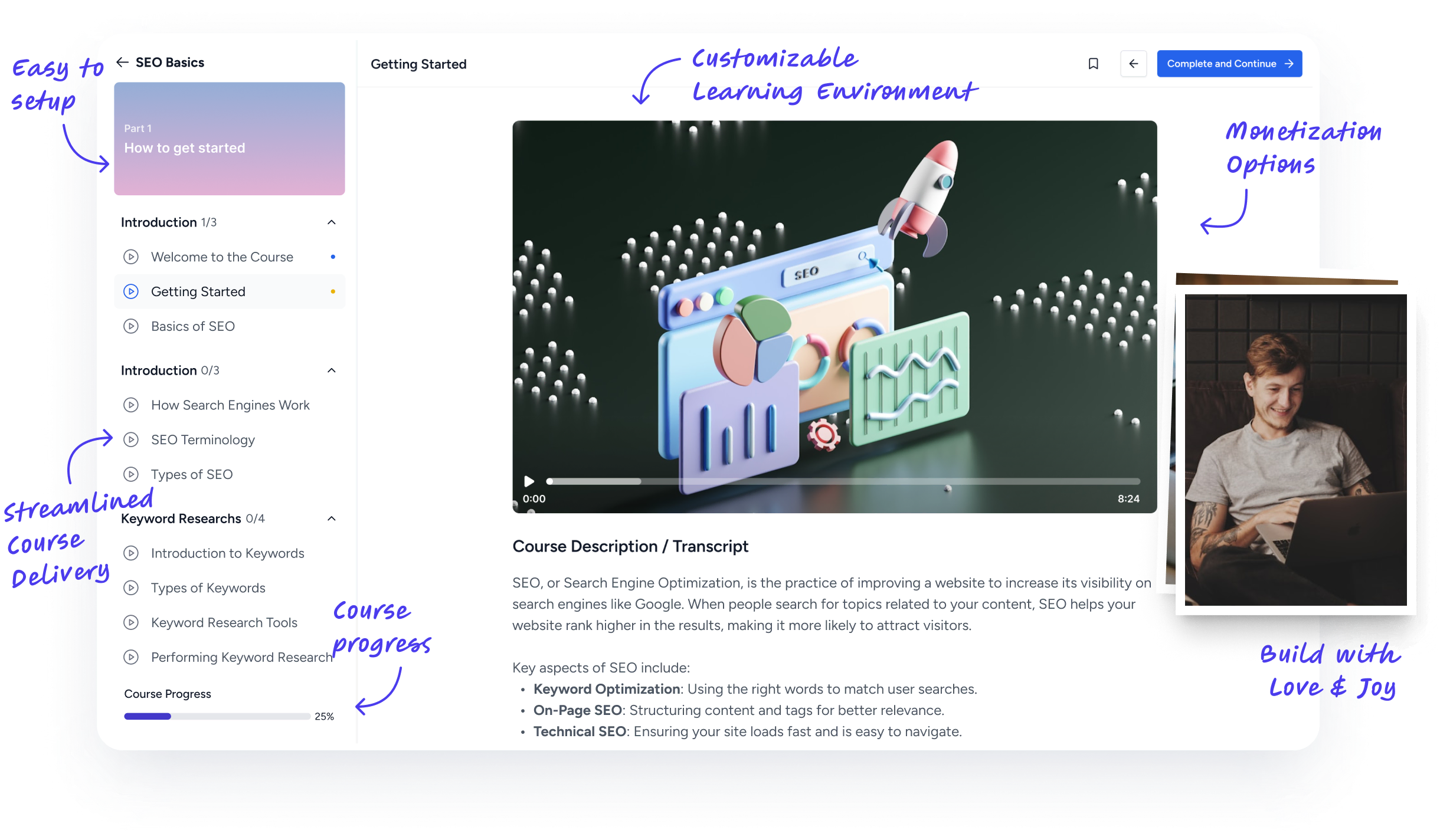Click play icon beside Types of Keywords

pyautogui.click(x=131, y=588)
